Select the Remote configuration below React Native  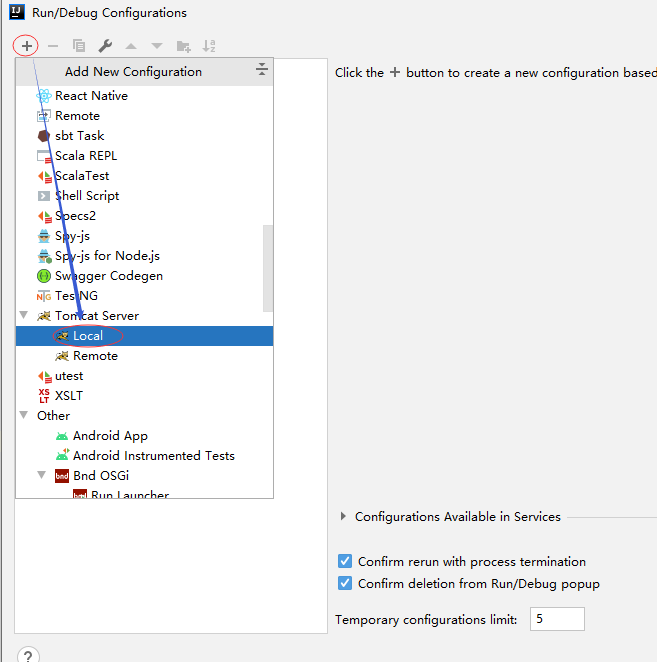click(144, 116)
